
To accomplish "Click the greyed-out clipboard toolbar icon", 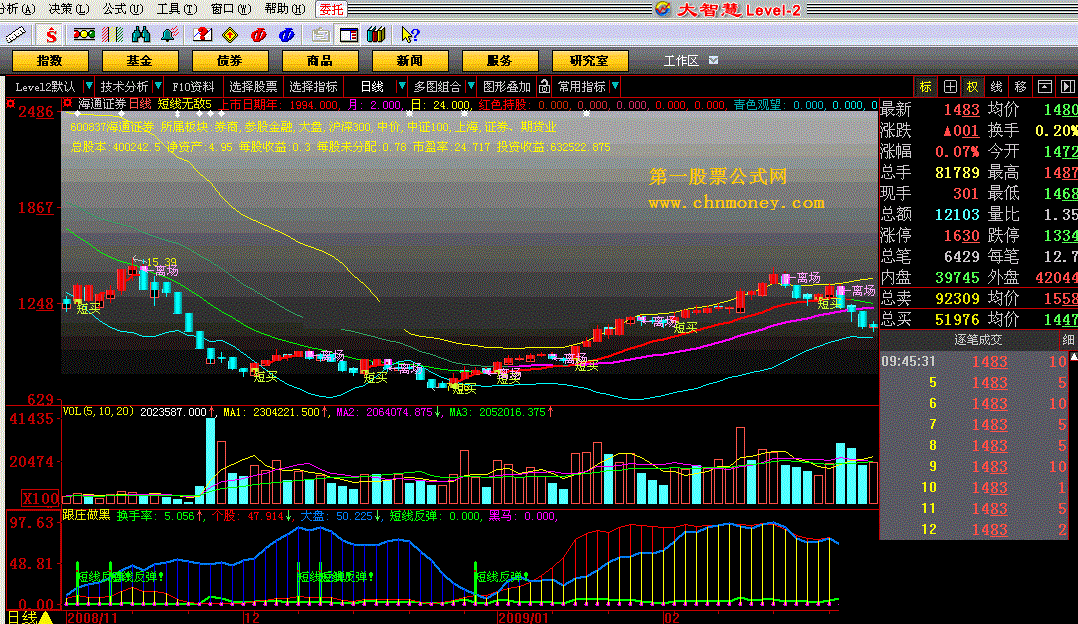I will [320, 34].
